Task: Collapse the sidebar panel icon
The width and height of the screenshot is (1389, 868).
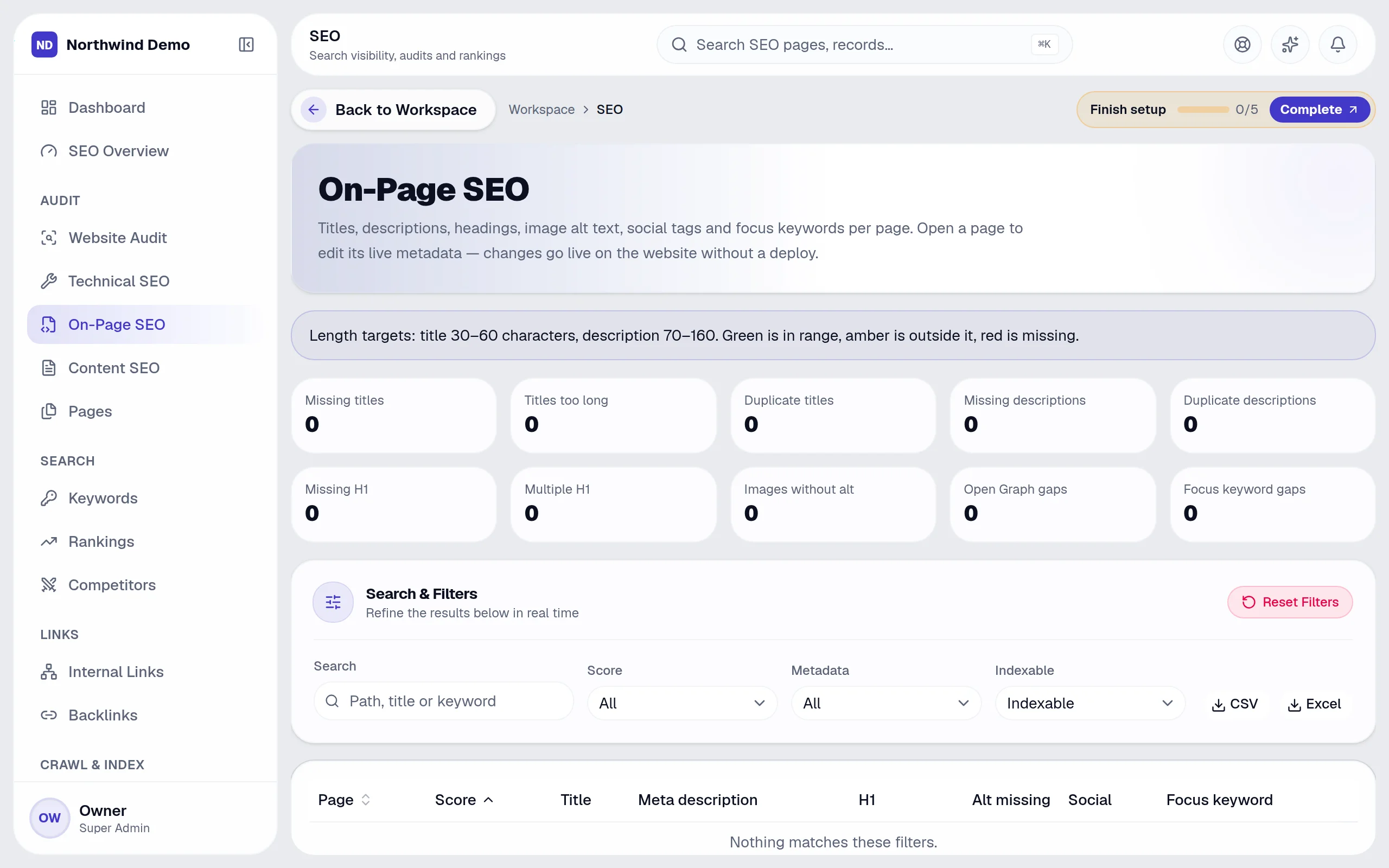Action: [246, 44]
